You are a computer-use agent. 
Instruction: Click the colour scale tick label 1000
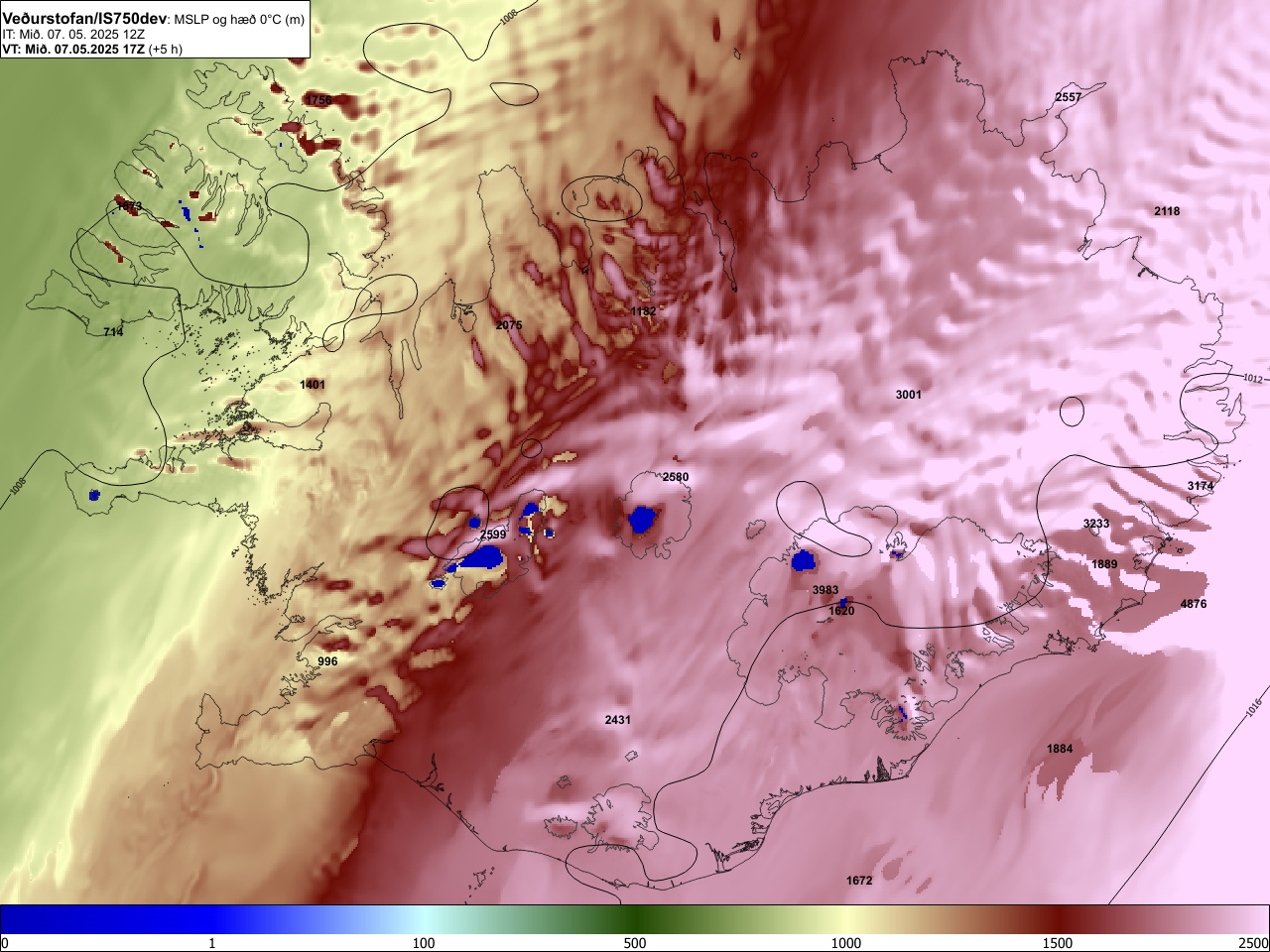coord(846,943)
